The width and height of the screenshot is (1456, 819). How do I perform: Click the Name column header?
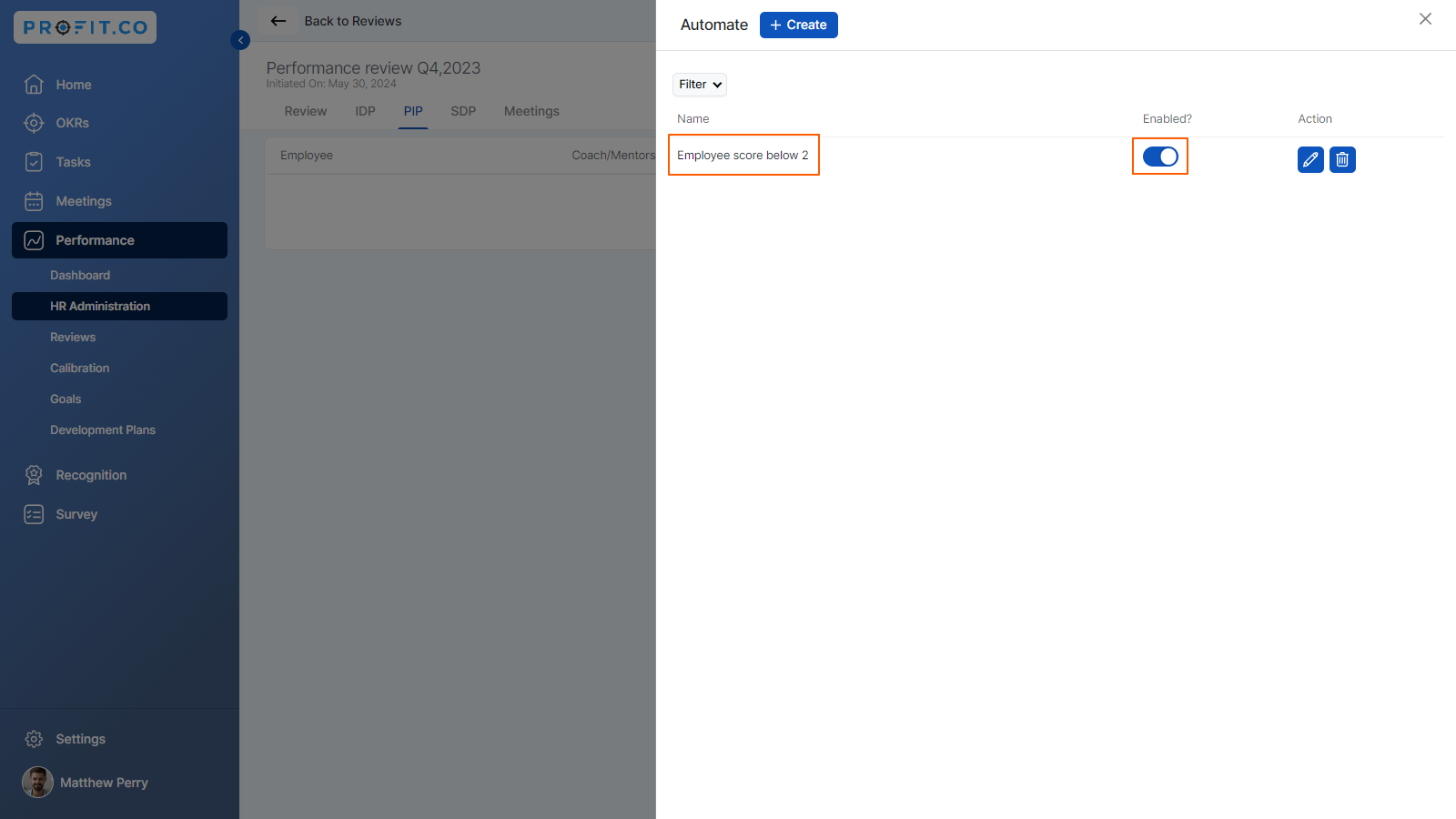[x=693, y=119]
